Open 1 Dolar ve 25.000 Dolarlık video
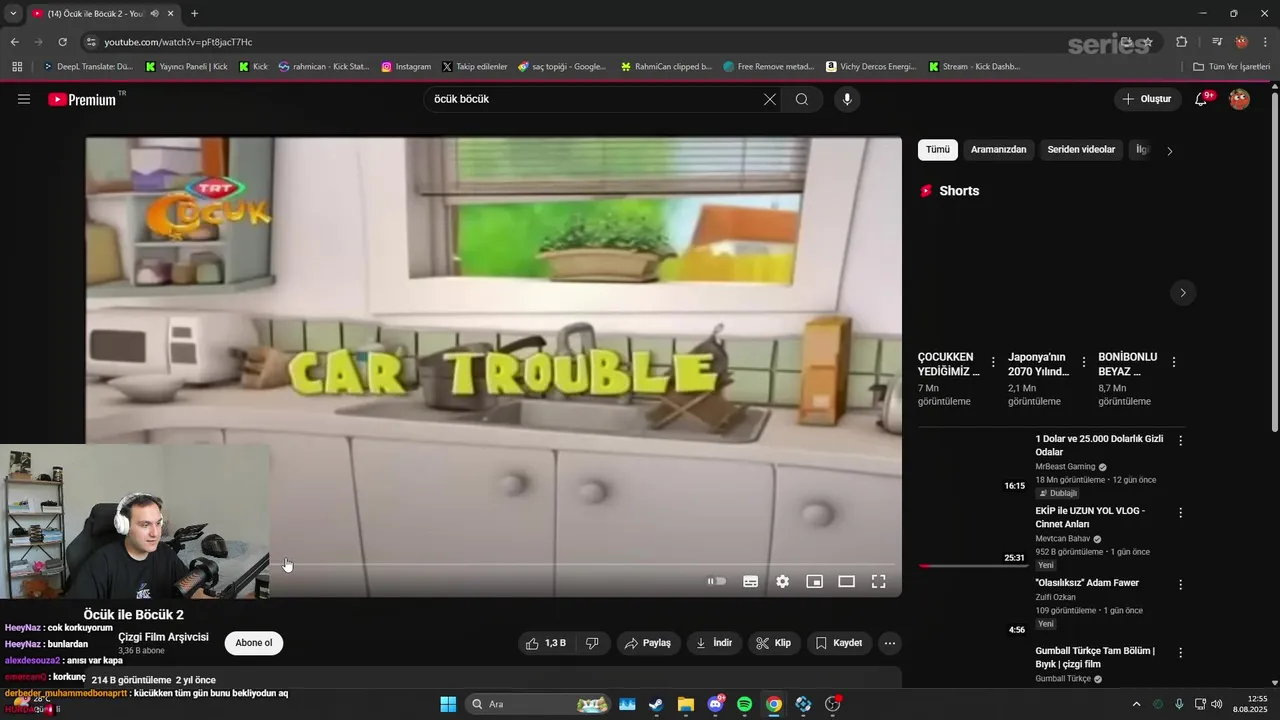Image resolution: width=1280 pixels, height=720 pixels. (1099, 445)
